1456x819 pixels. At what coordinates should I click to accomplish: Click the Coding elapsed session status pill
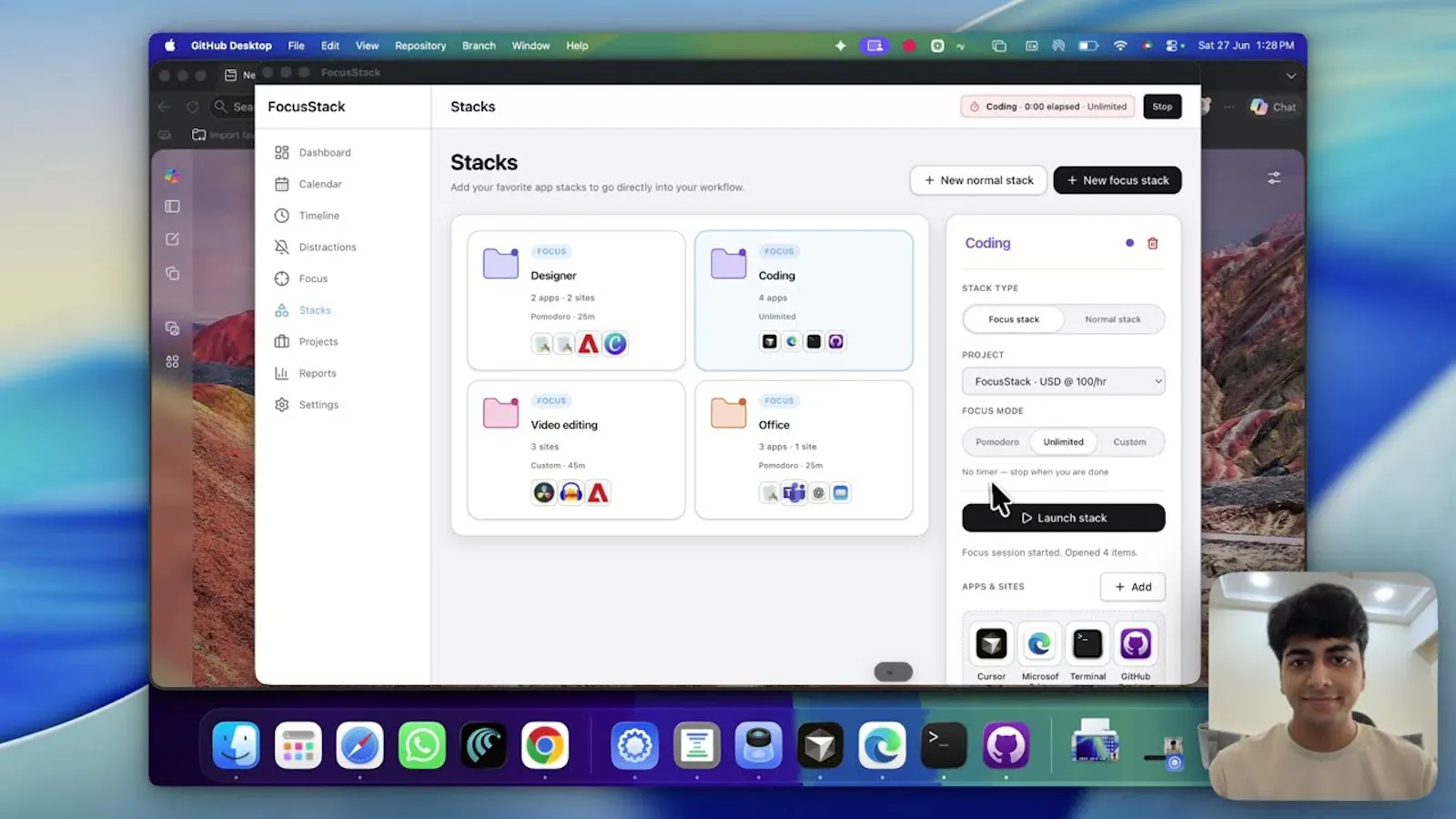pos(1047,106)
